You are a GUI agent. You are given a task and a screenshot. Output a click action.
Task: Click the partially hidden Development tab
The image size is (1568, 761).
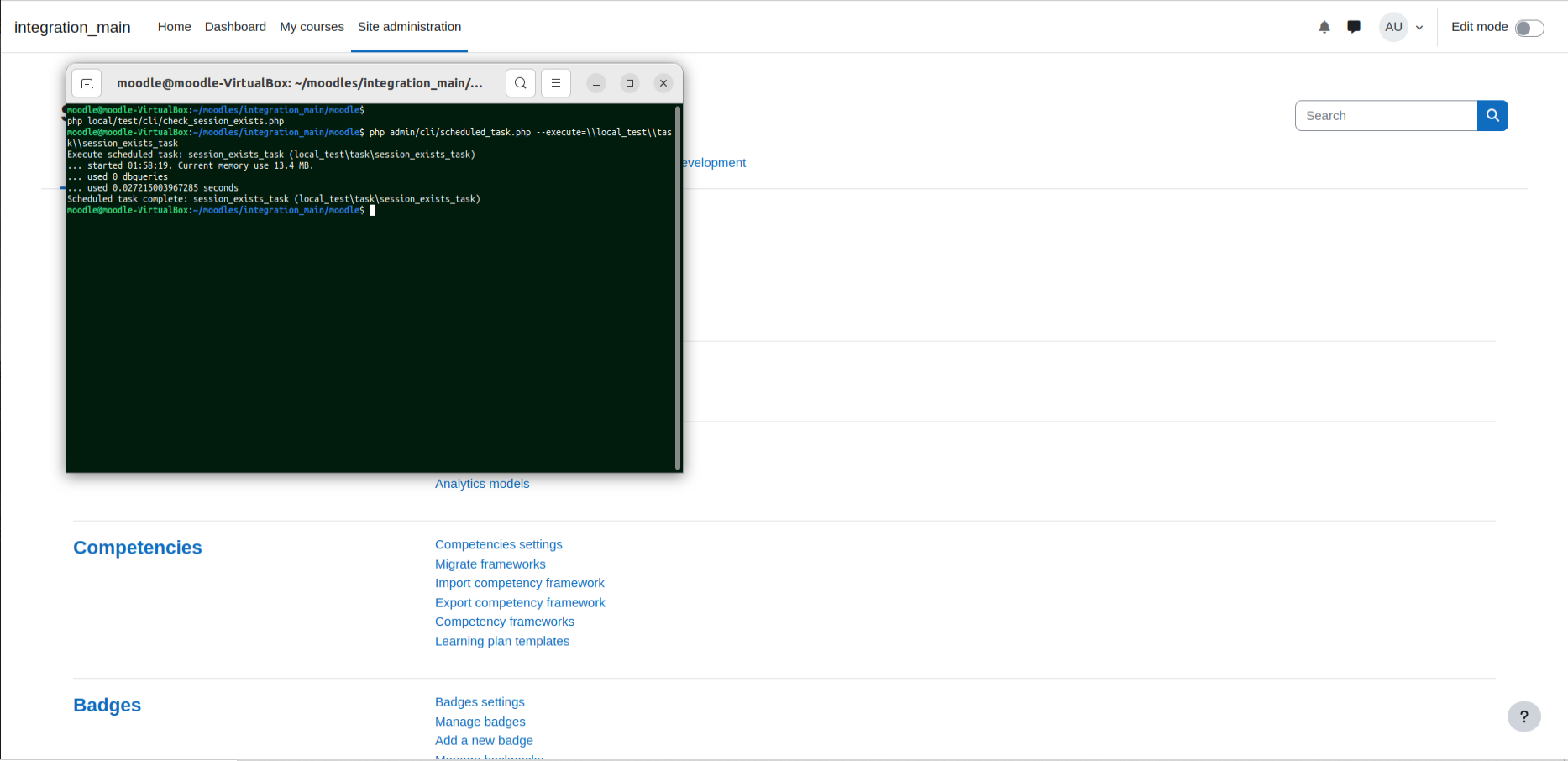(714, 163)
